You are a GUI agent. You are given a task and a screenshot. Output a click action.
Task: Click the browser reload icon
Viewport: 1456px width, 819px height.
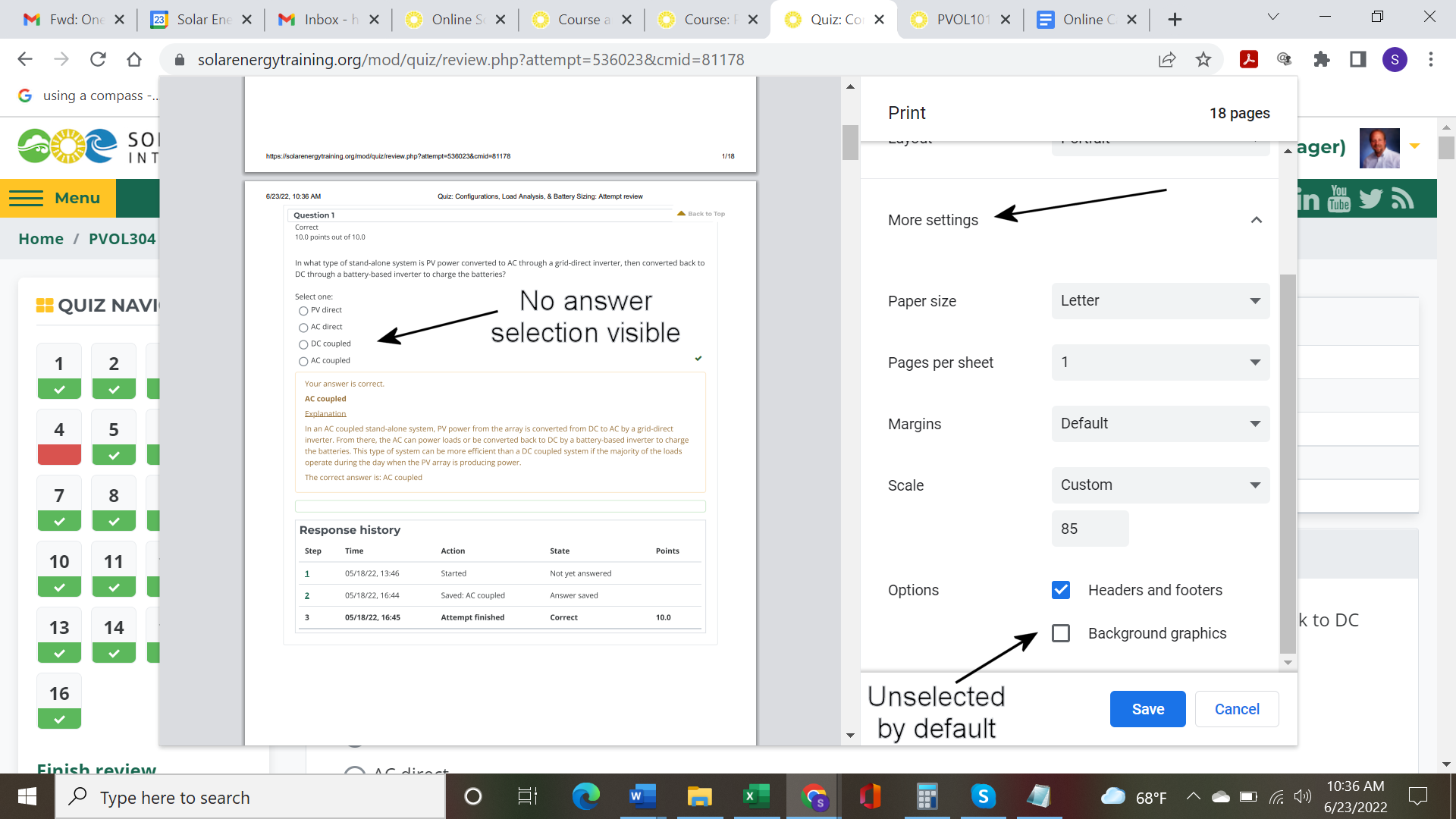tap(98, 59)
